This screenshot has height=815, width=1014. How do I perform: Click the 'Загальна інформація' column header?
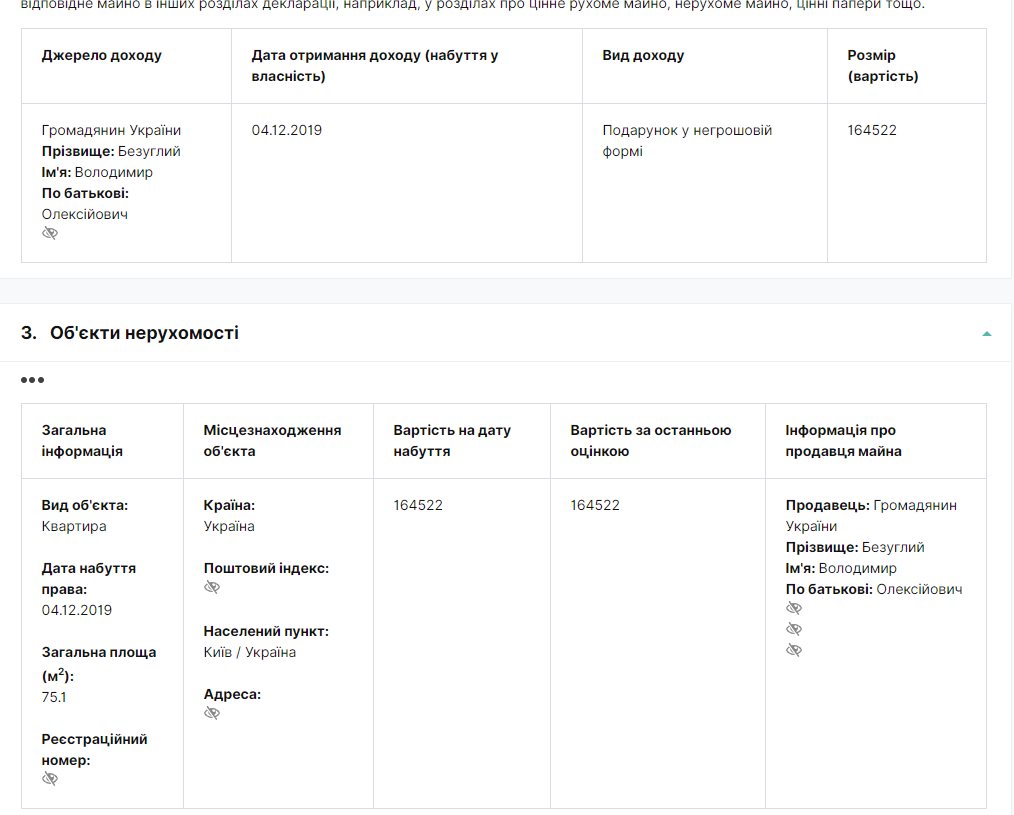(x=82, y=441)
